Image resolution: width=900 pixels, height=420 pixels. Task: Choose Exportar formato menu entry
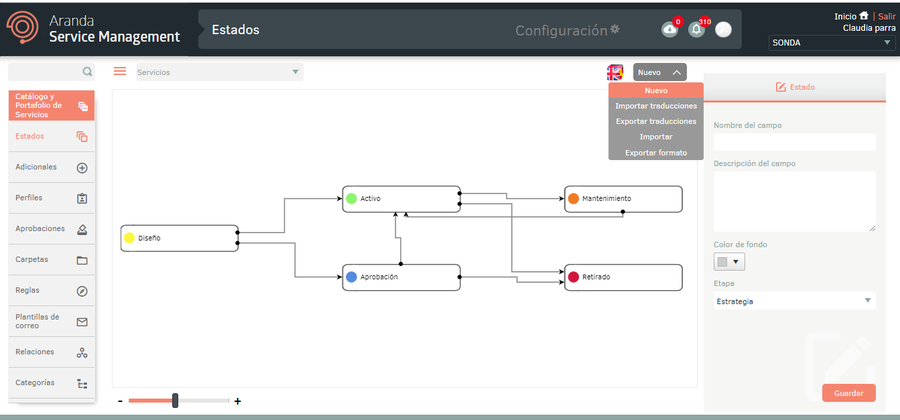(655, 153)
